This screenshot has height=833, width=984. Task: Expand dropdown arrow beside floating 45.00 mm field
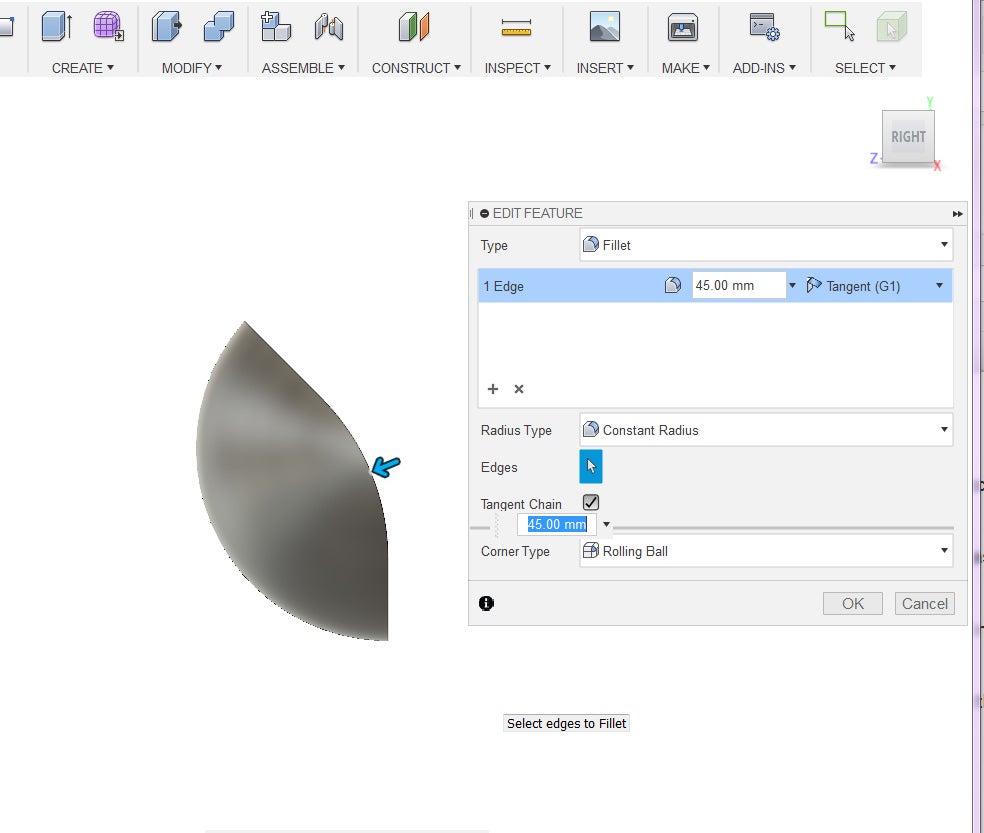coord(606,524)
